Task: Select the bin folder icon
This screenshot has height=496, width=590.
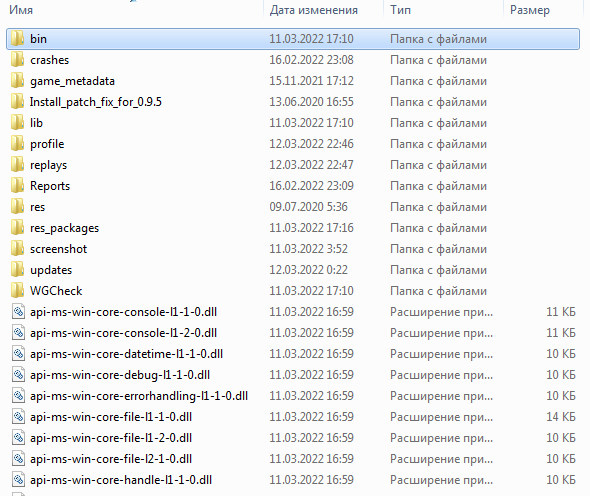Action: point(17,38)
